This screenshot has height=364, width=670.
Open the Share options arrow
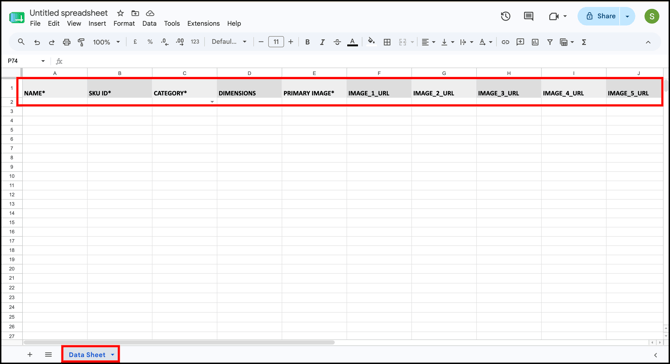pos(627,16)
